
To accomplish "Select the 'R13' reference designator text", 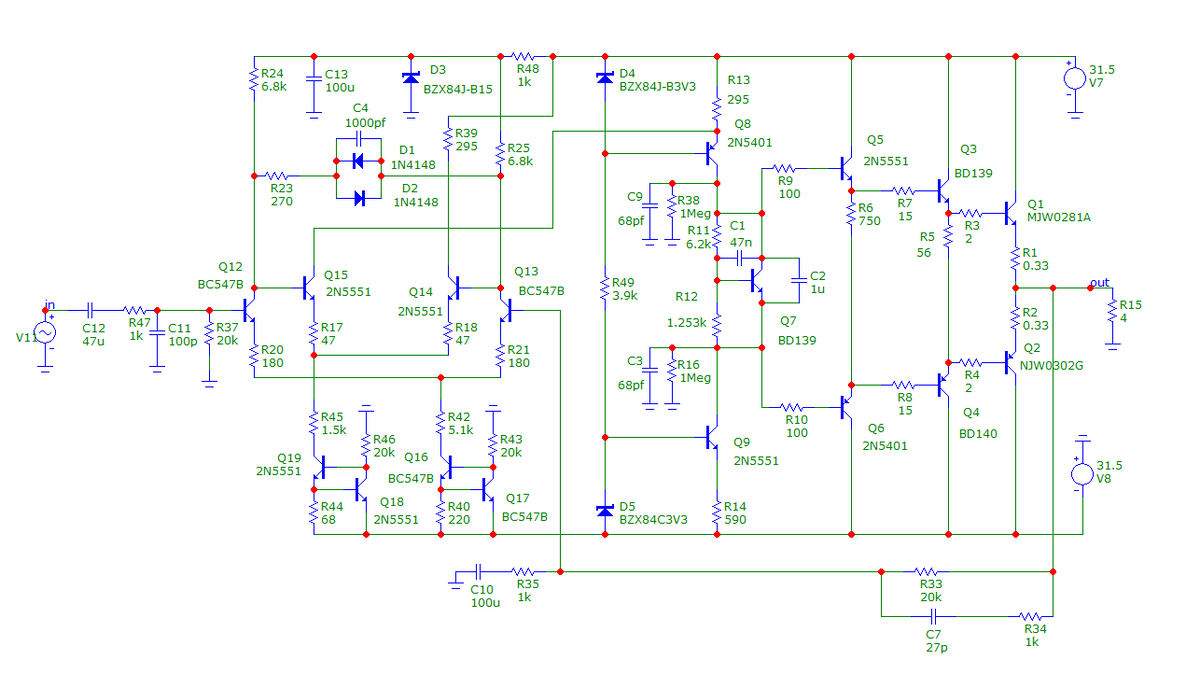I will pyautogui.click(x=739, y=79).
